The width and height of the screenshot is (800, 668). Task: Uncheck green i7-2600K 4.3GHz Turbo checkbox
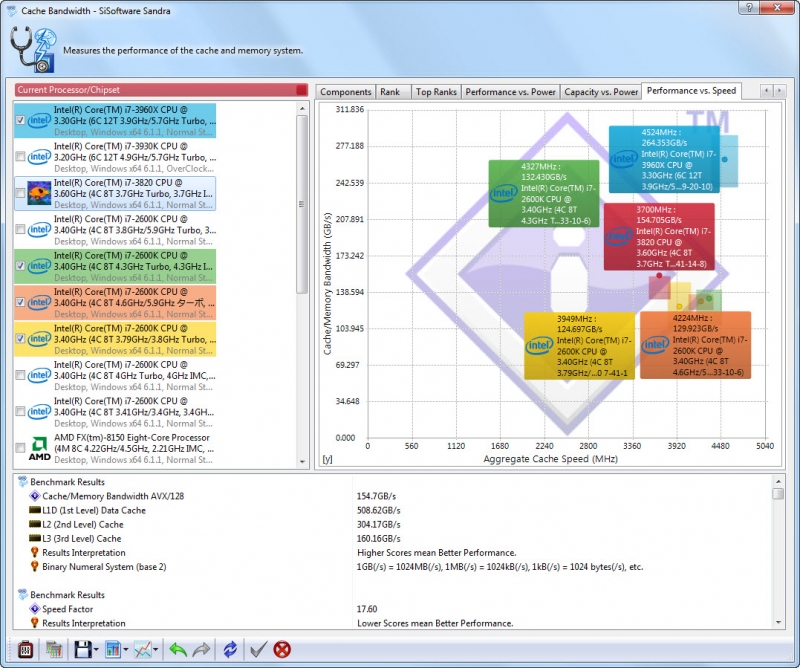tap(20, 266)
